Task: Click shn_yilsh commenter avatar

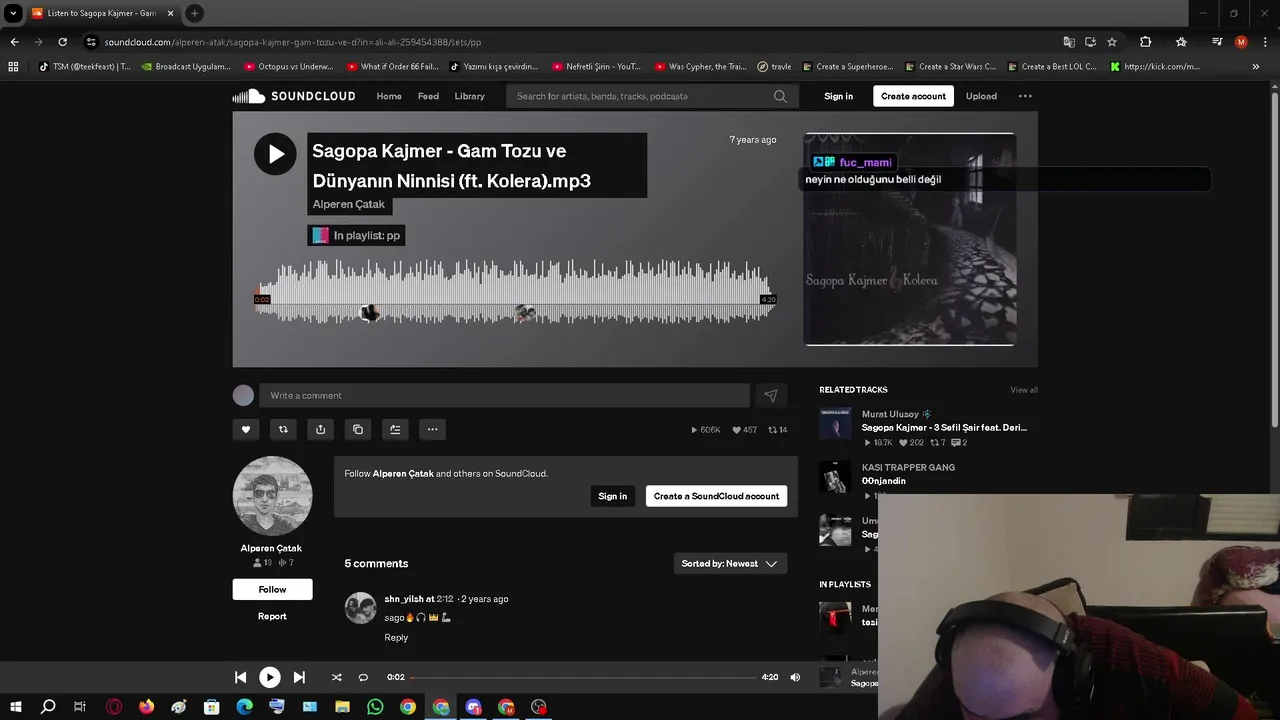Action: coord(360,607)
